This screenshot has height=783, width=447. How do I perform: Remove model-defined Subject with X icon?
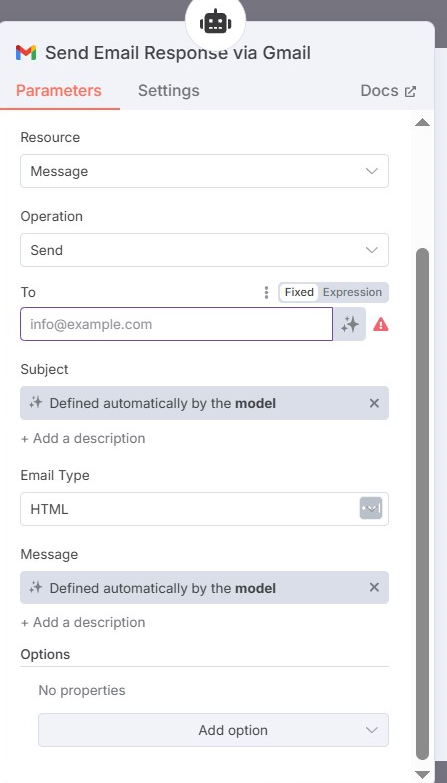(374, 403)
